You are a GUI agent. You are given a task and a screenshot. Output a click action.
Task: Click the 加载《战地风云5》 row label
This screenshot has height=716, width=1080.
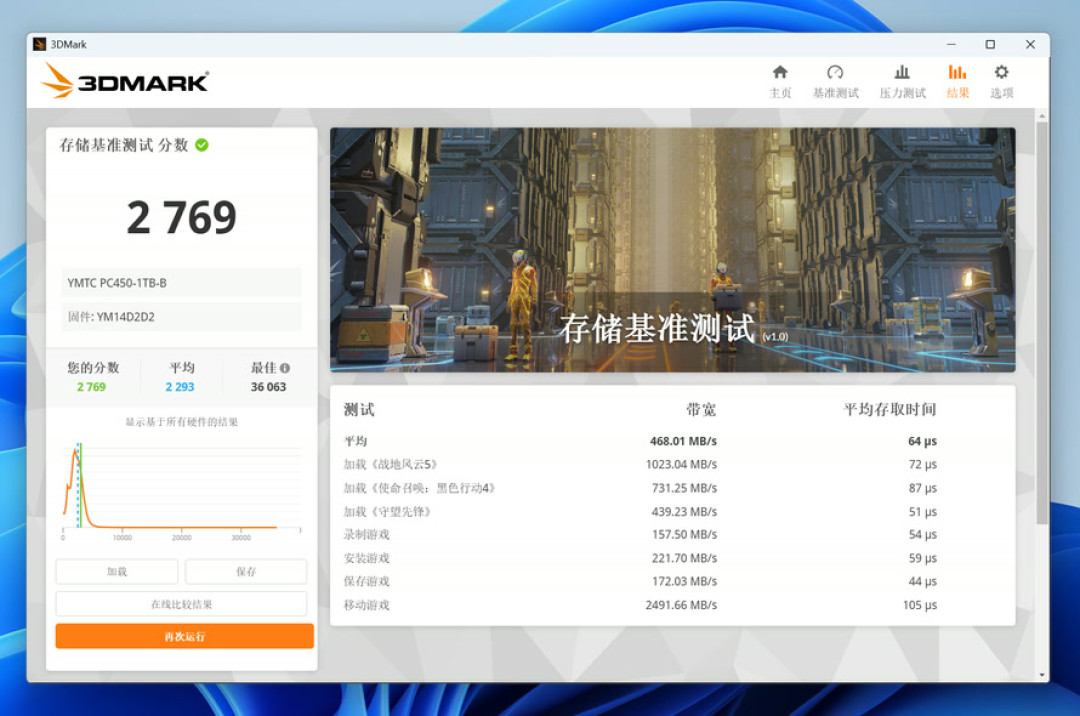[391, 465]
